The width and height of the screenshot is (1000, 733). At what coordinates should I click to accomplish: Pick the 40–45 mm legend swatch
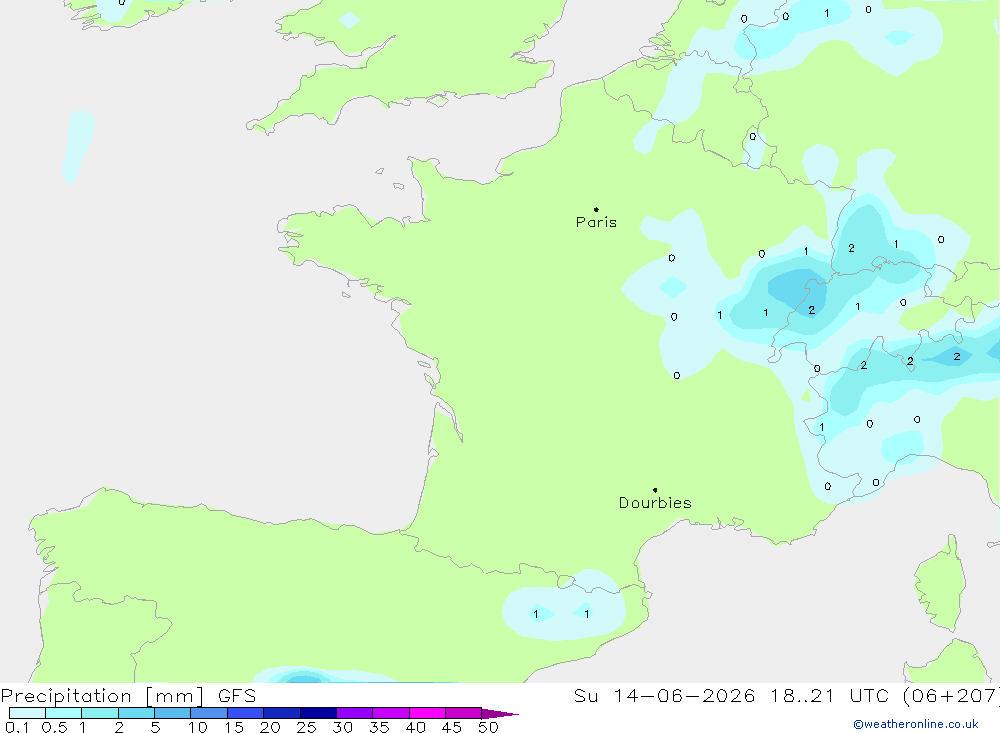pos(427,713)
